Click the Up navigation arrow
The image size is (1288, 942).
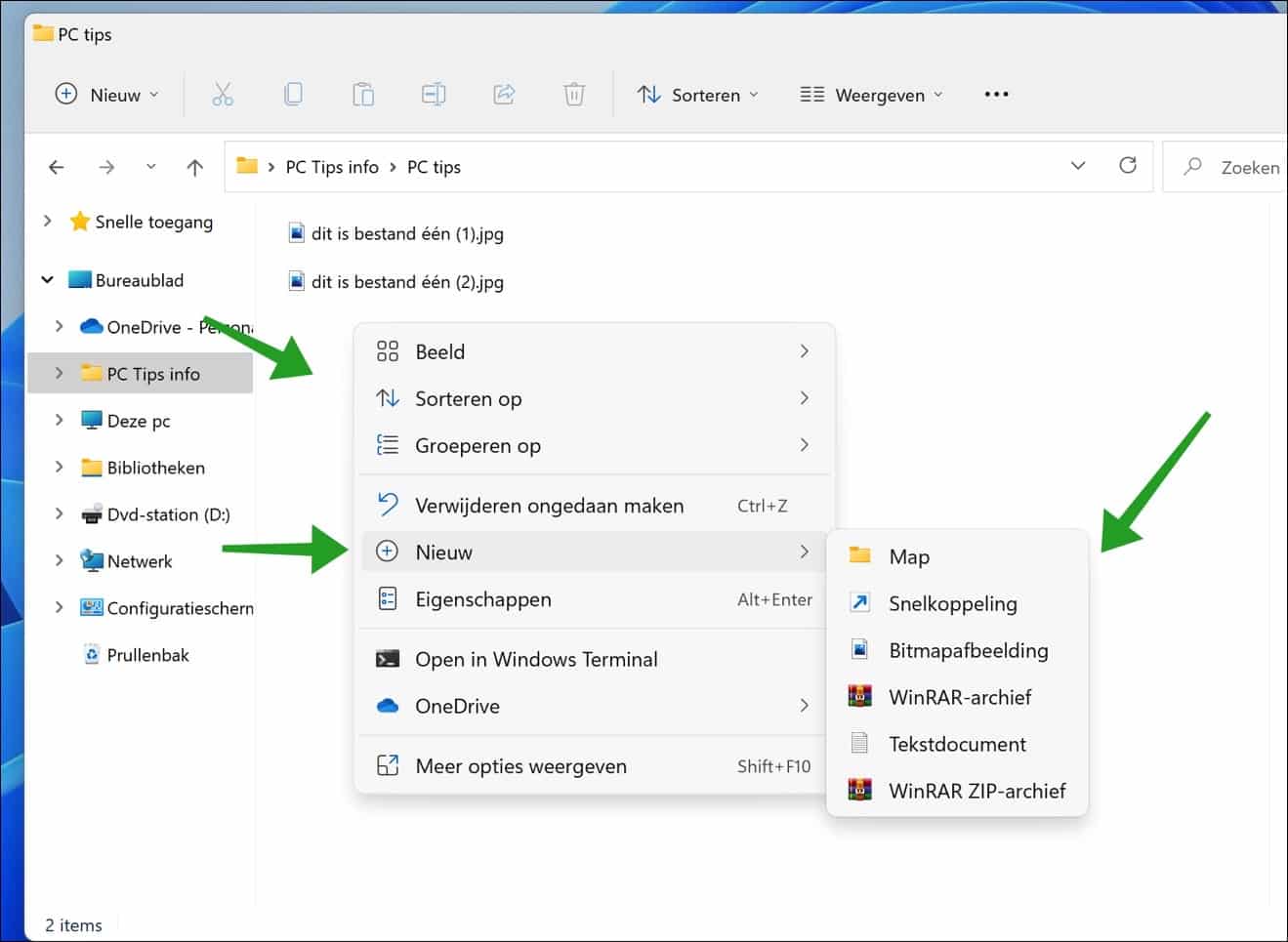tap(194, 166)
